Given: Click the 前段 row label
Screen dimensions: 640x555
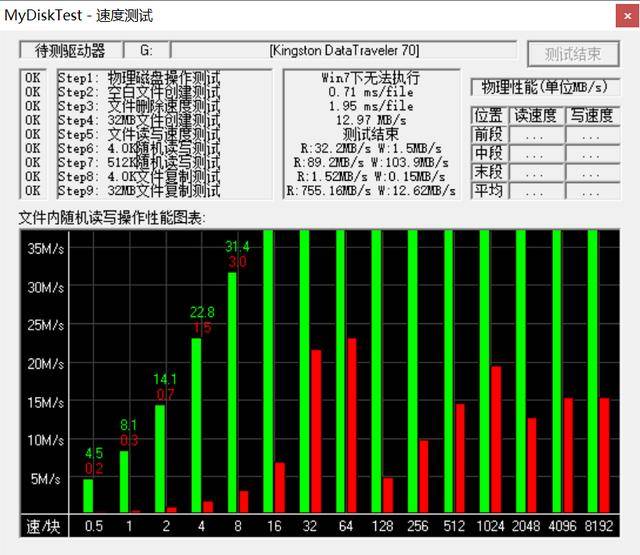Looking at the screenshot, I should coord(489,134).
